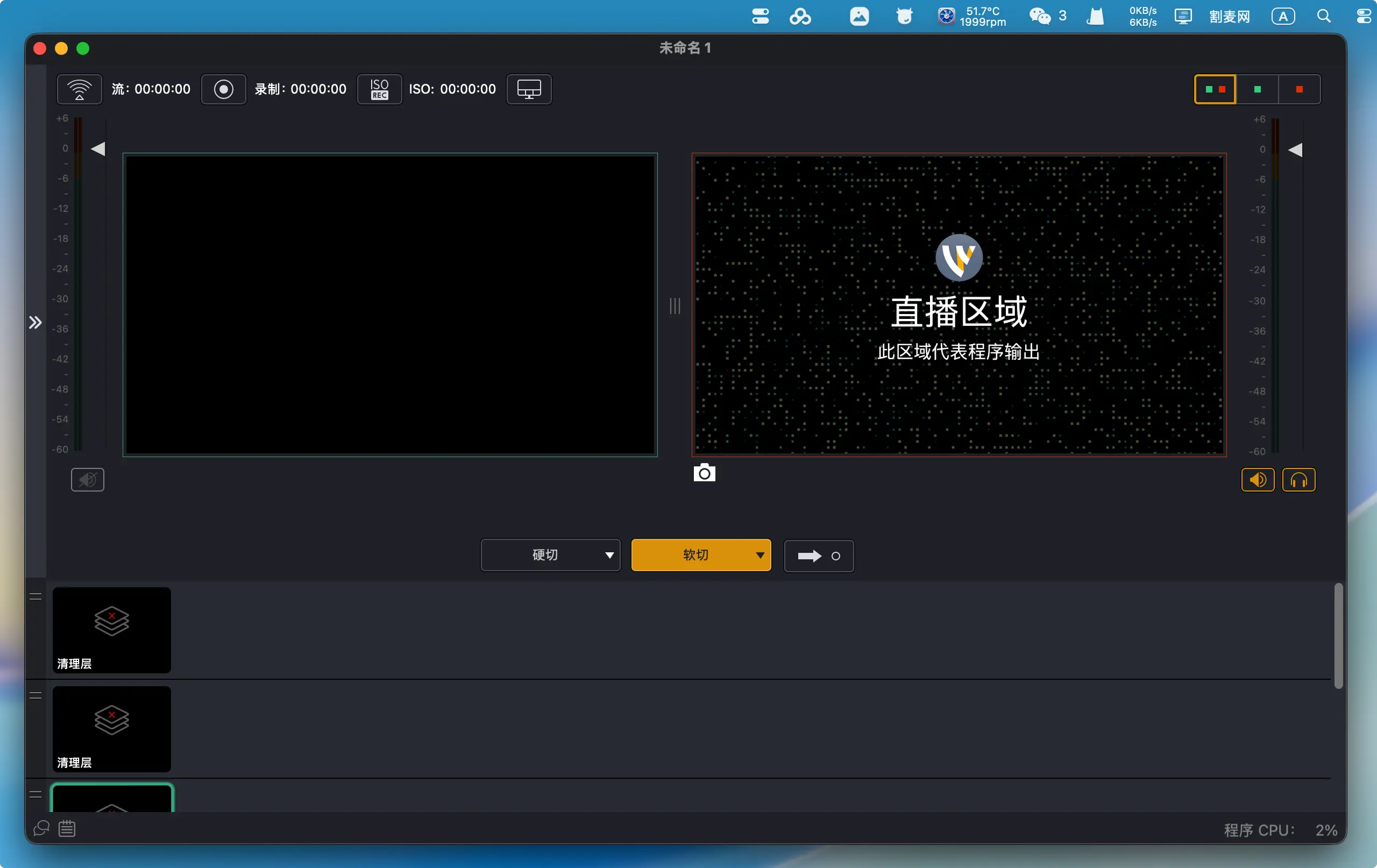Start recording with the record button
Screen dimensions: 1377x868
tap(224, 89)
